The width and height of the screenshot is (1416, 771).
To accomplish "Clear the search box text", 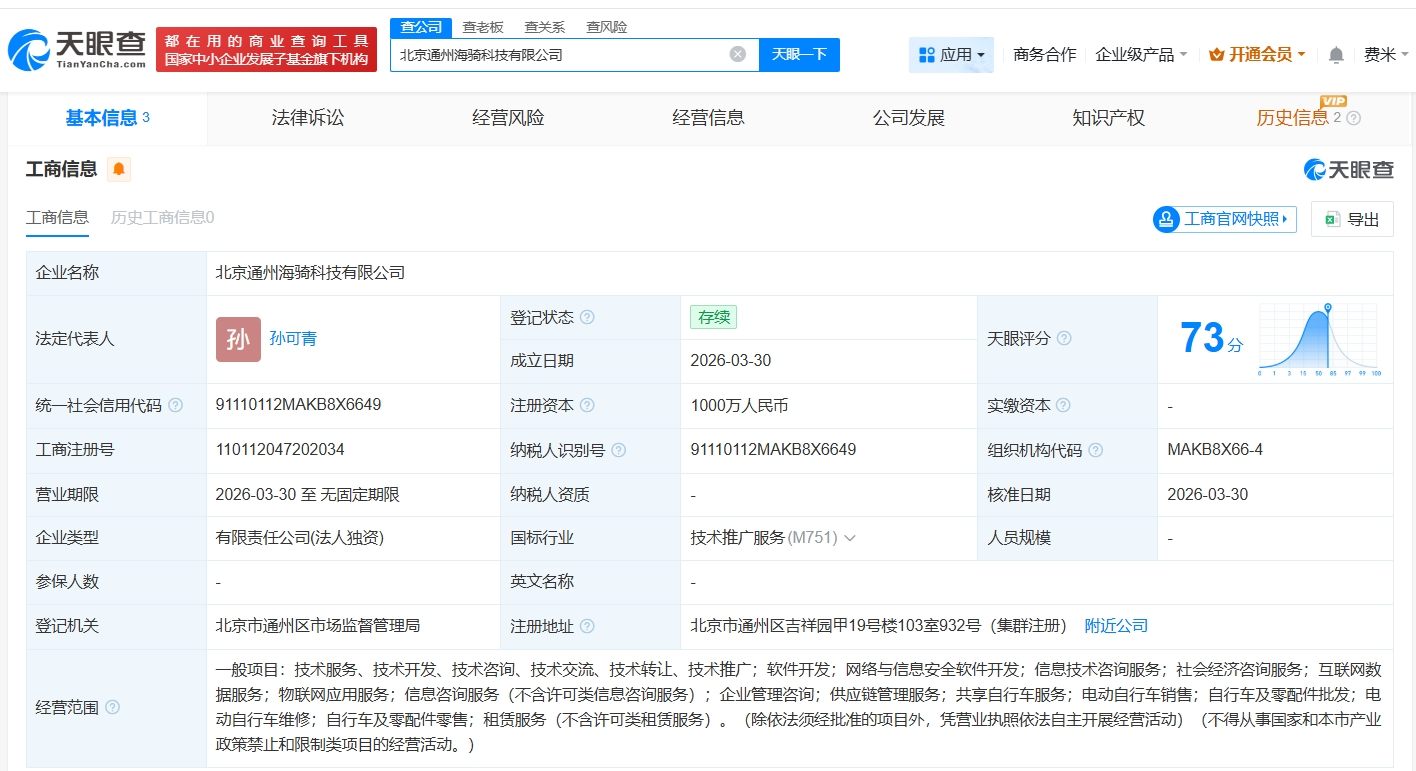I will [x=737, y=54].
